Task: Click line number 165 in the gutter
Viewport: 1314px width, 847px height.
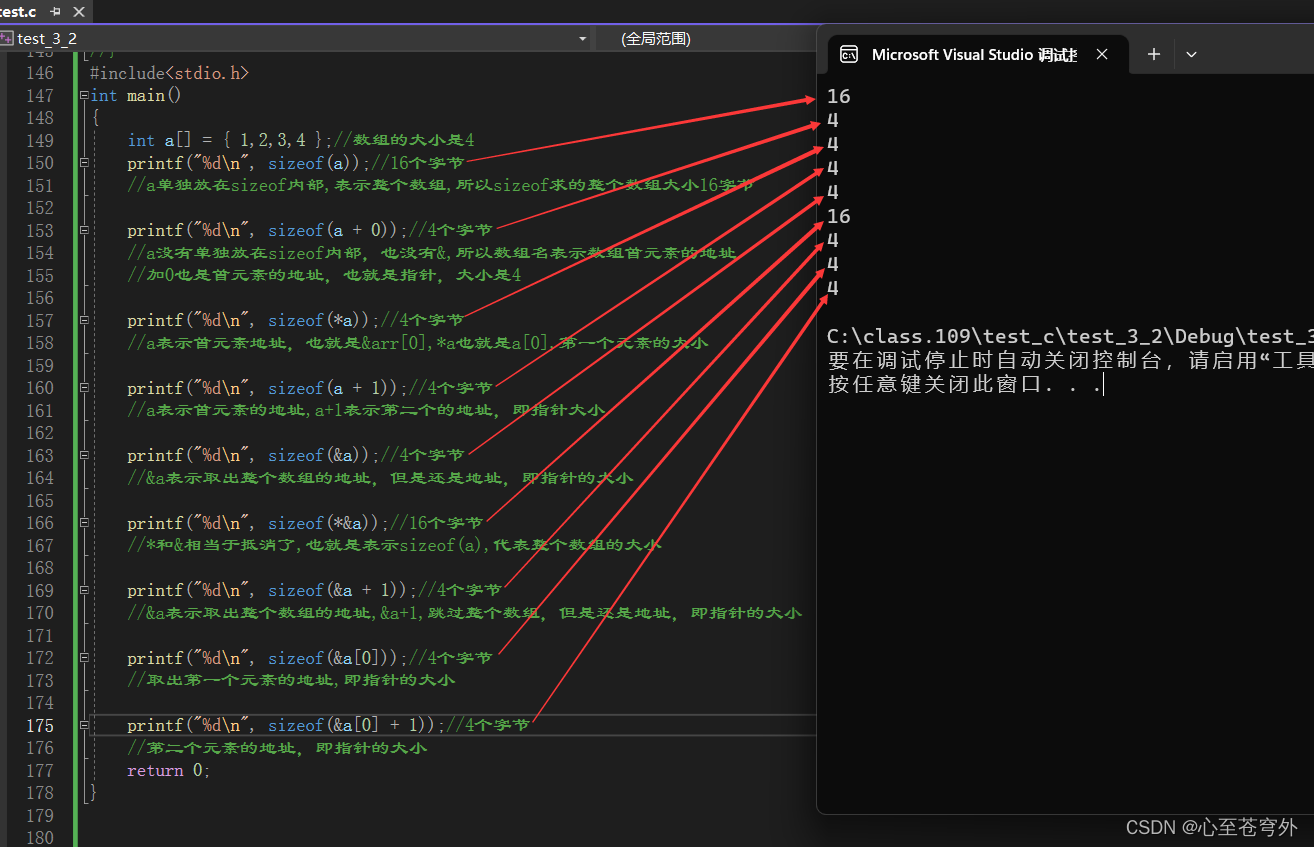Action: click(x=40, y=501)
